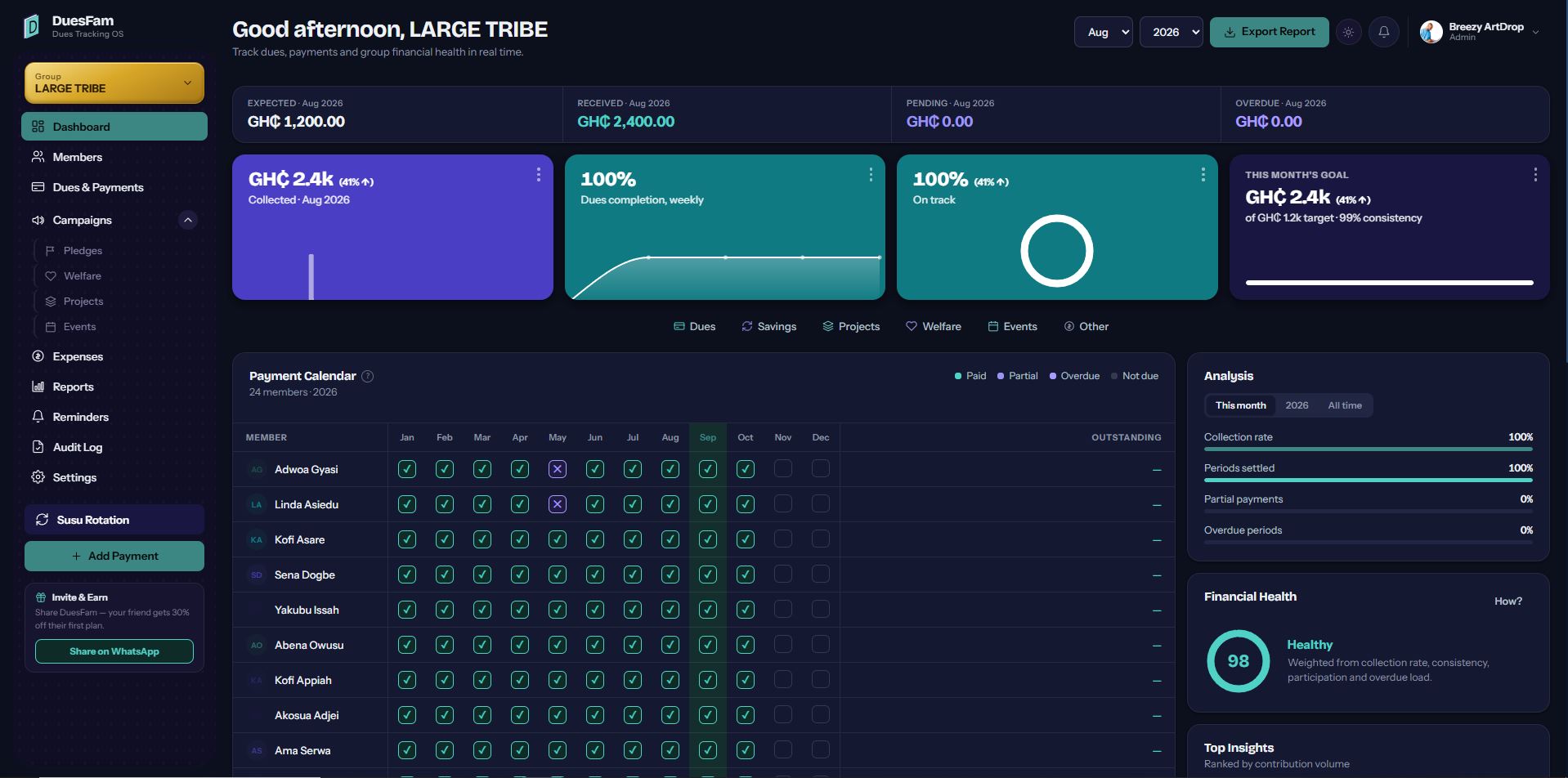Open the notifications bell
The width and height of the screenshot is (1568, 778).
click(1383, 32)
